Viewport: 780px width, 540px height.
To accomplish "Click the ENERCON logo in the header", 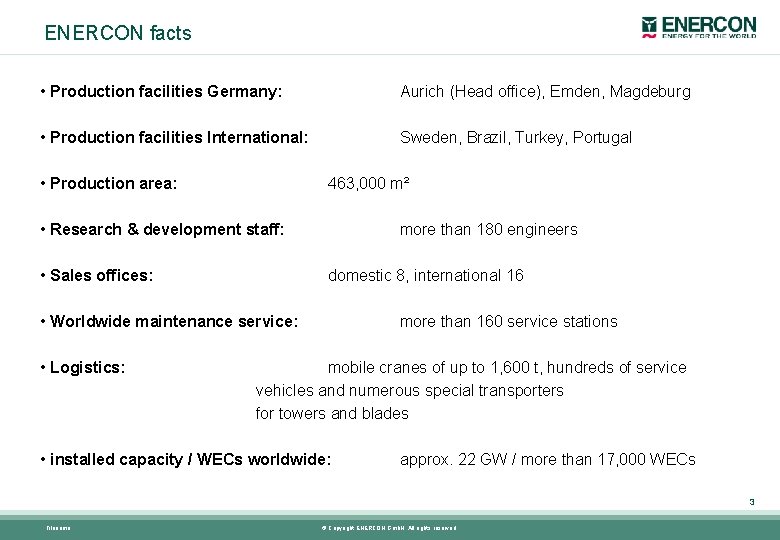I will [x=699, y=27].
